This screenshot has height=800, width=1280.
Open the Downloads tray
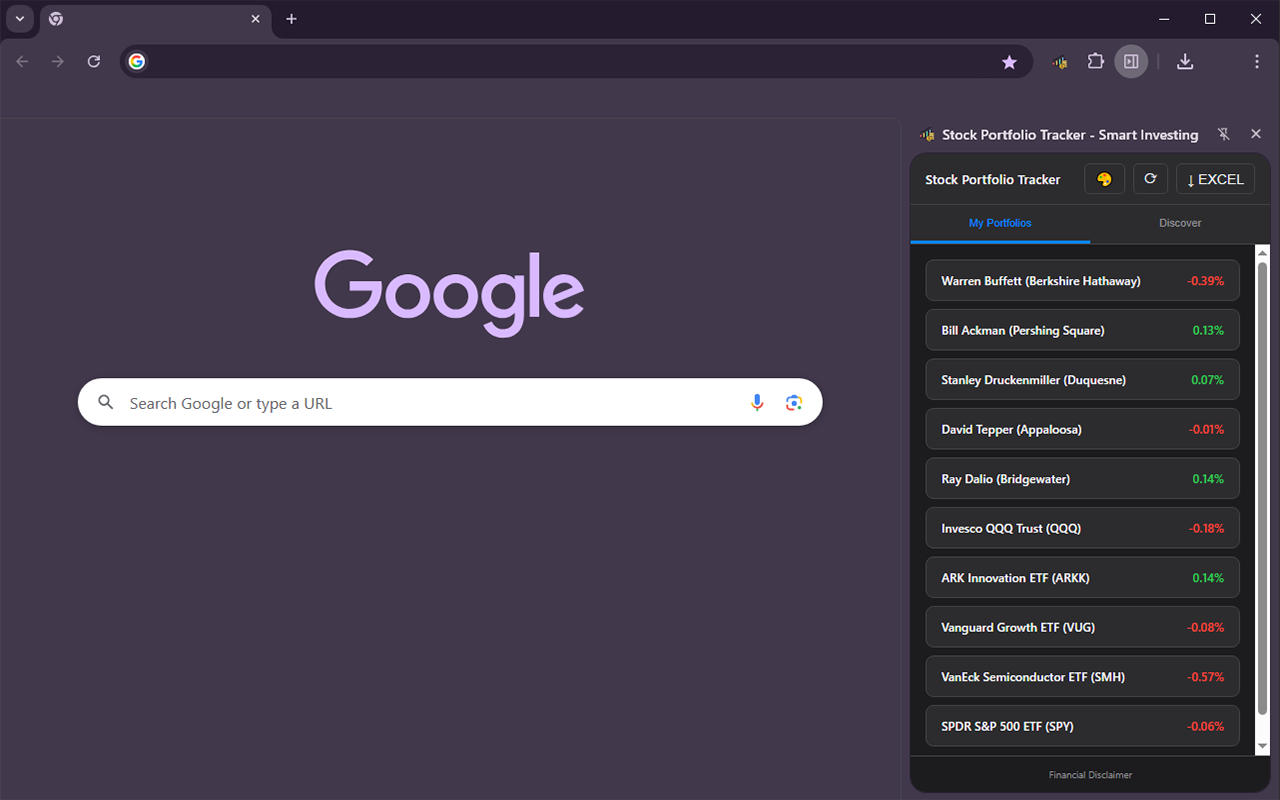(x=1185, y=62)
